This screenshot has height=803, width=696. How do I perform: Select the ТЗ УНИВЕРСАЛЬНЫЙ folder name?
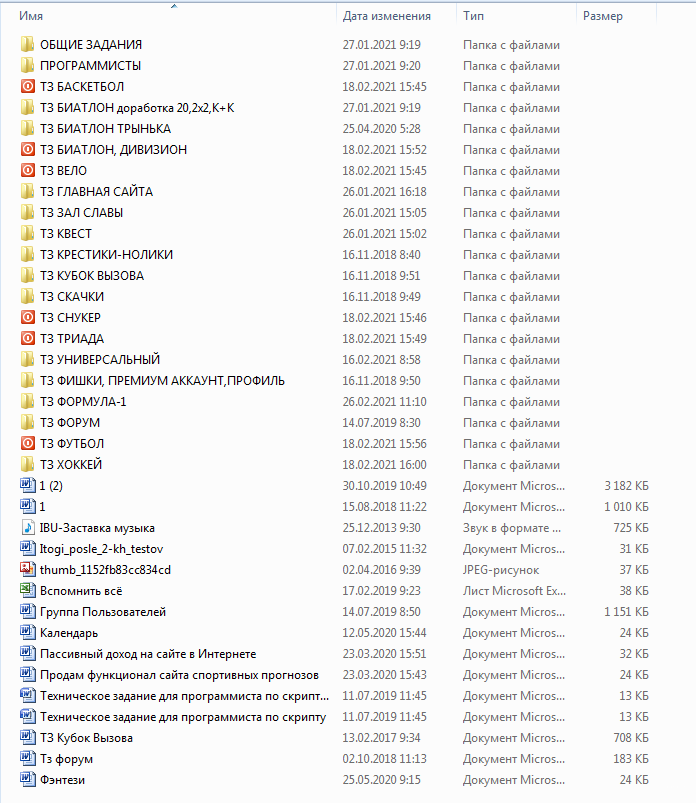click(x=100, y=360)
